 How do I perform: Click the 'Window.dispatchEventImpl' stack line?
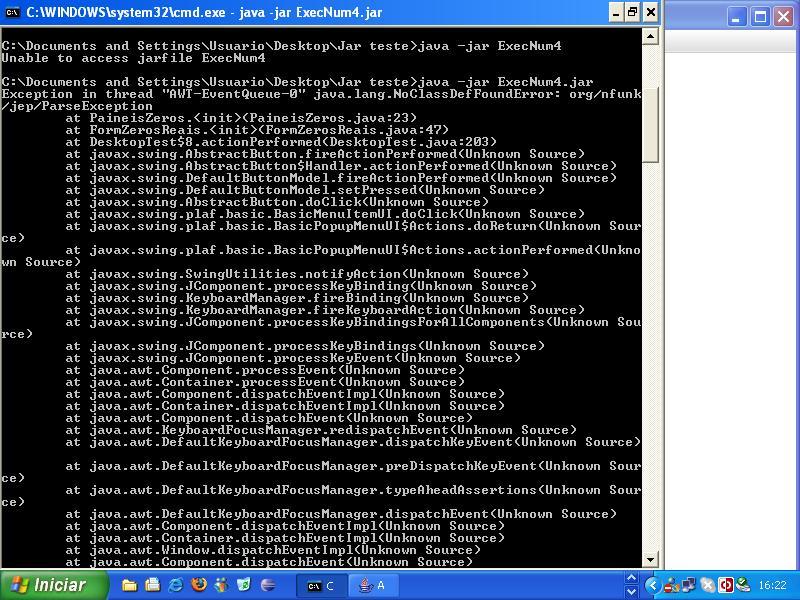[273, 550]
